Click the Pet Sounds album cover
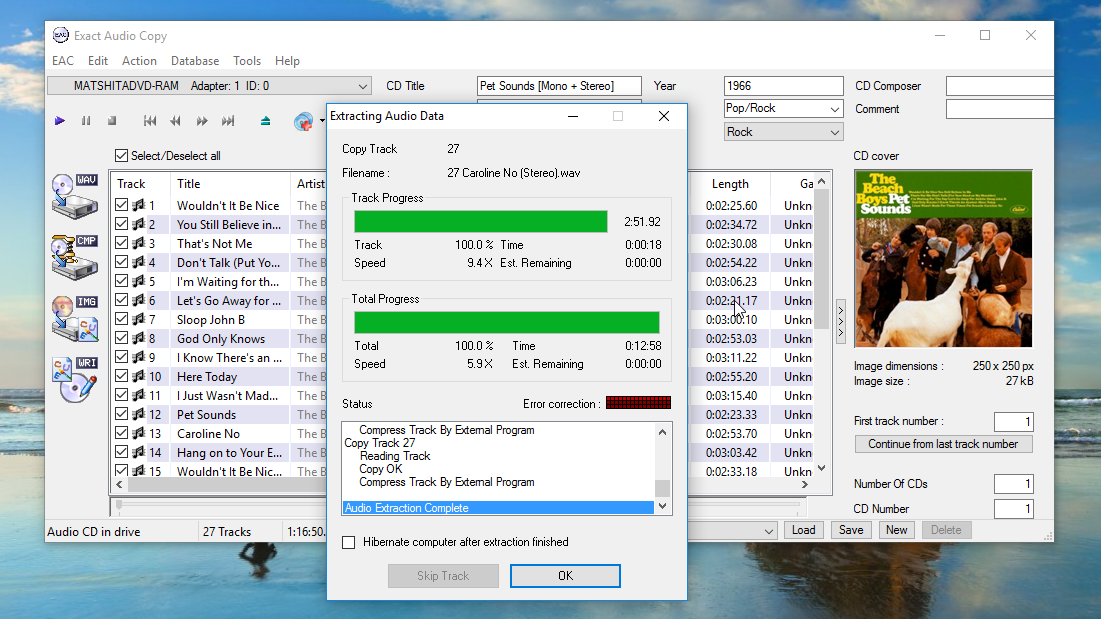1101x619 pixels. pos(943,258)
